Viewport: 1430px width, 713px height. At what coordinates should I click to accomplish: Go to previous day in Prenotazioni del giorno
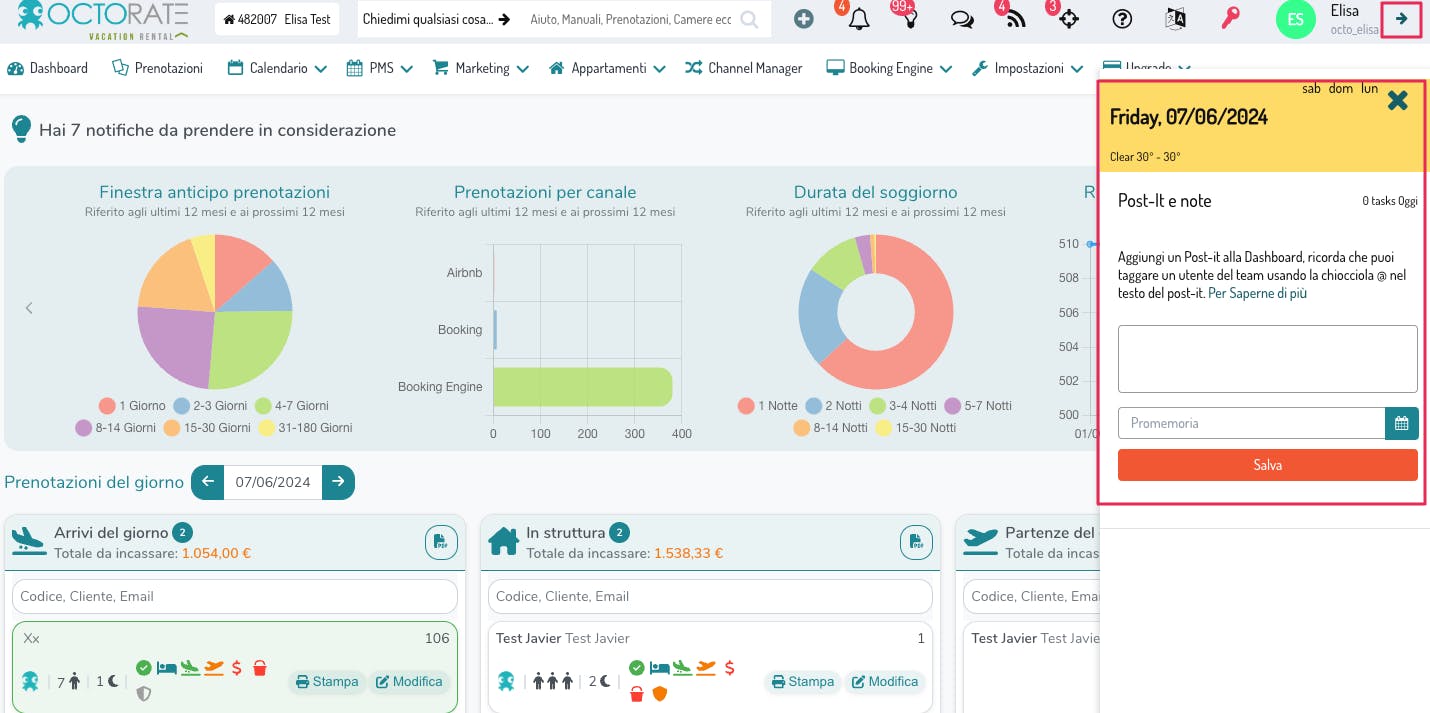point(208,482)
